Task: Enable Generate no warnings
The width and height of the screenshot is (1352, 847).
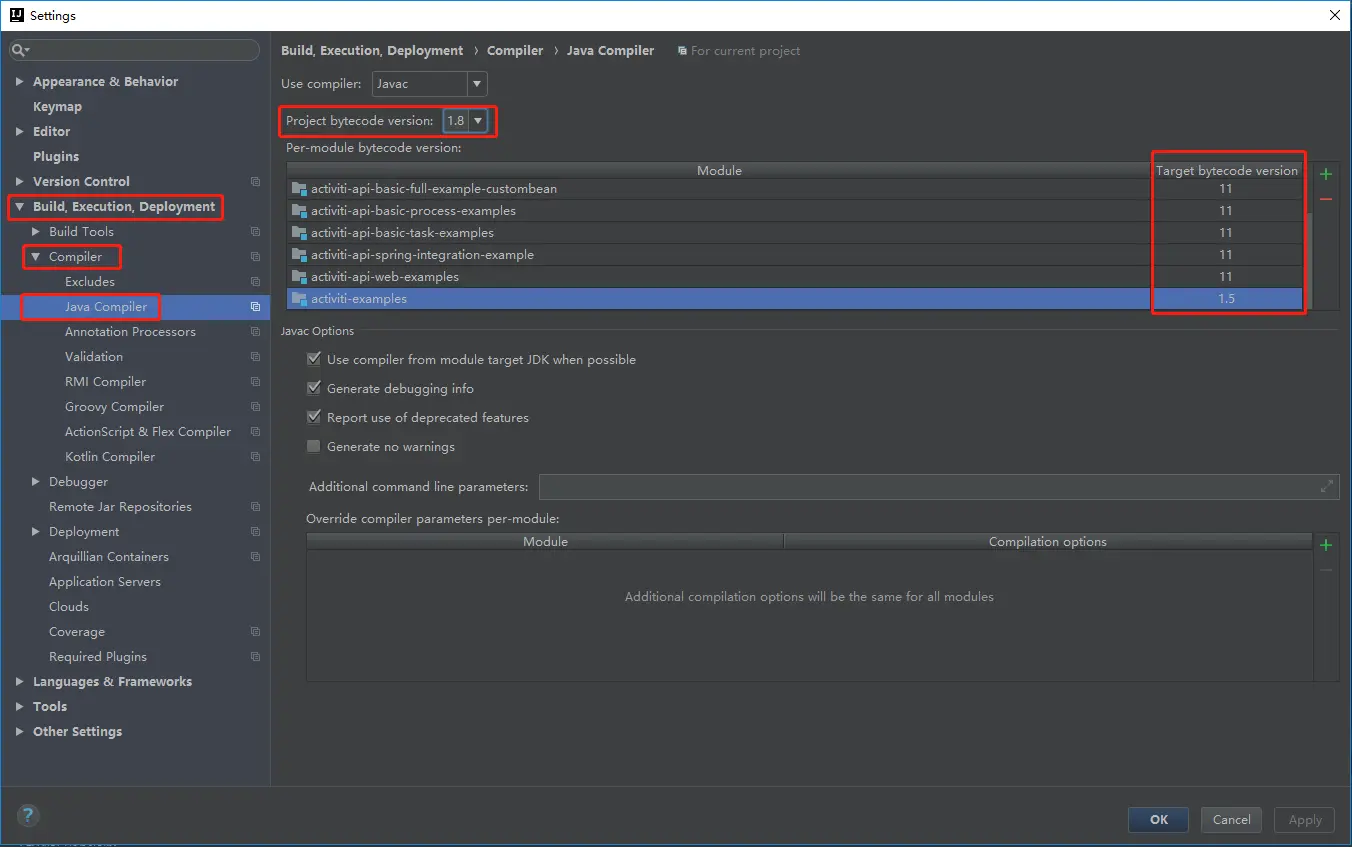Action: (314, 446)
